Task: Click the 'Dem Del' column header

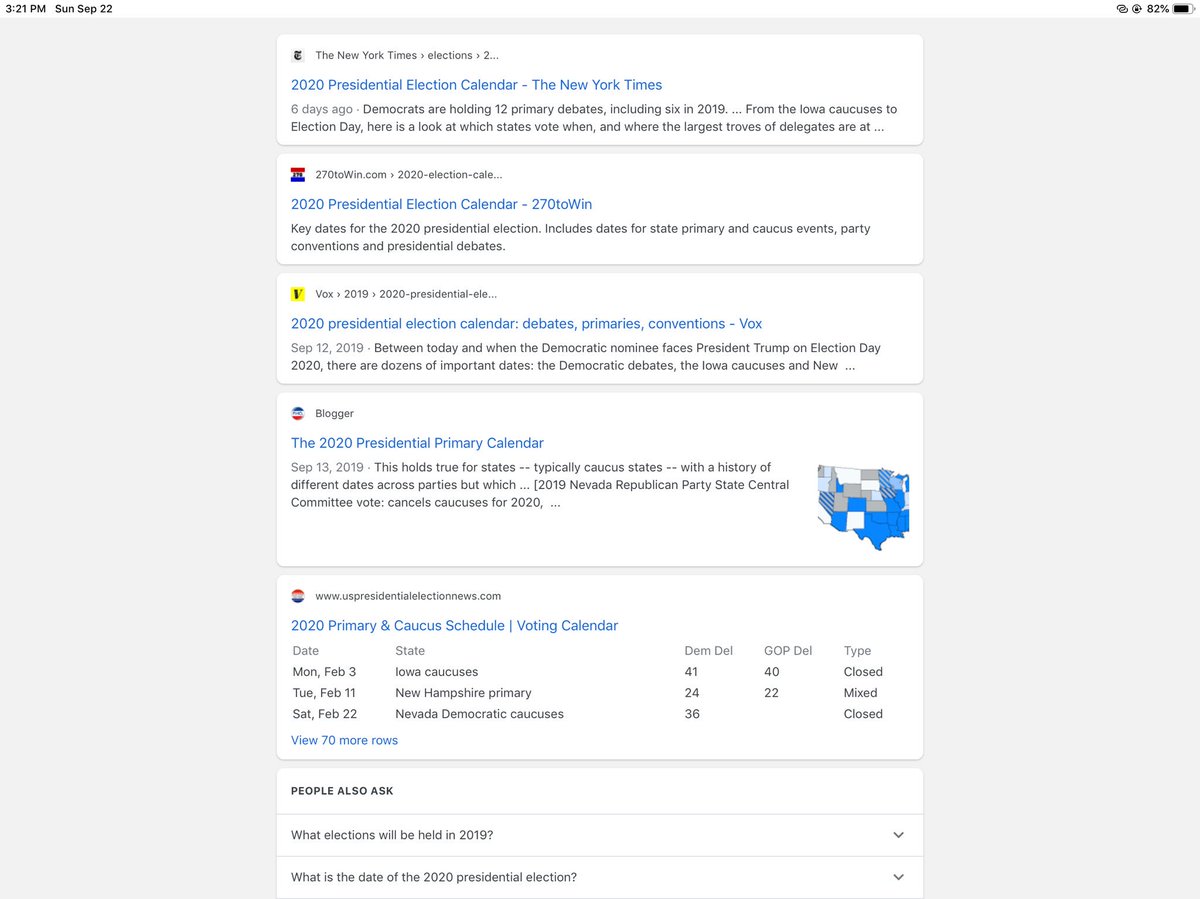Action: pos(708,651)
